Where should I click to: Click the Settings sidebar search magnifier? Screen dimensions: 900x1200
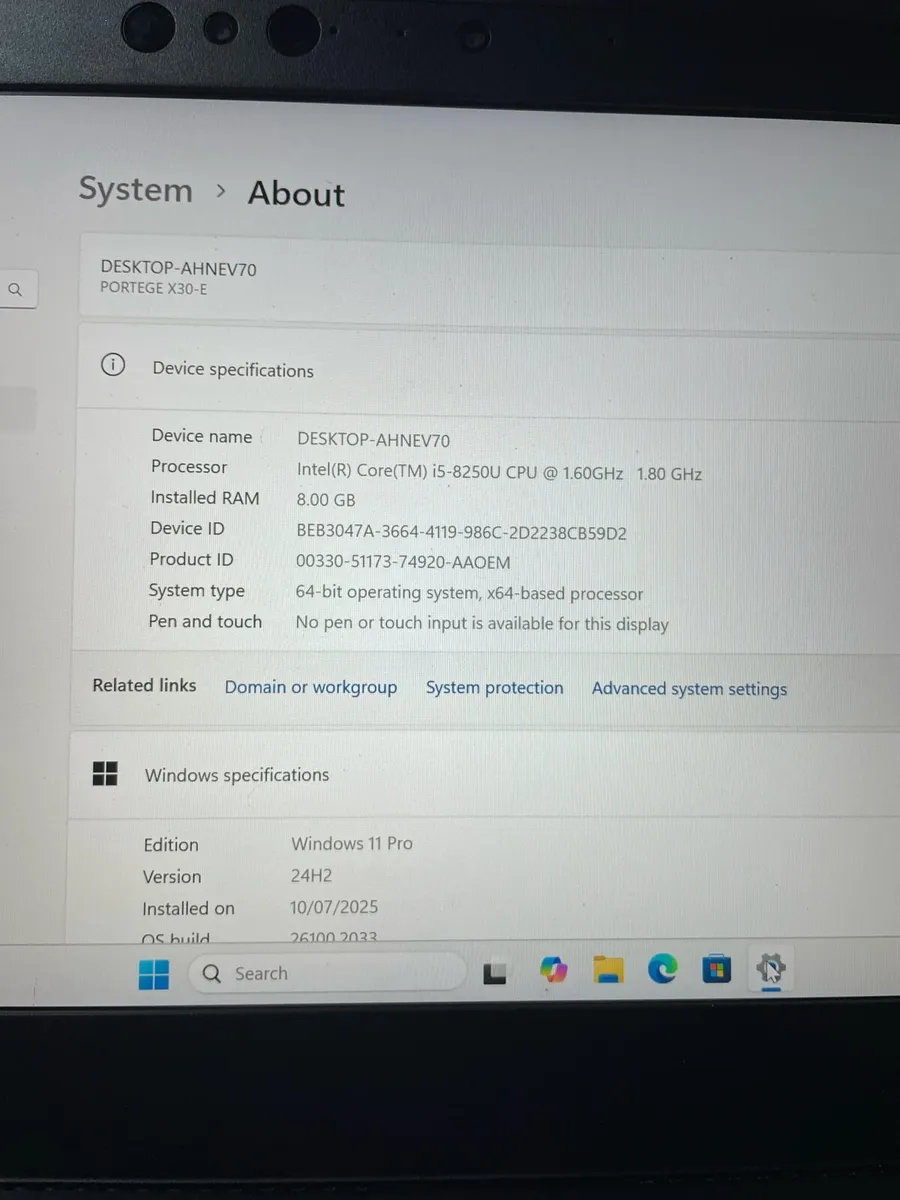15,290
